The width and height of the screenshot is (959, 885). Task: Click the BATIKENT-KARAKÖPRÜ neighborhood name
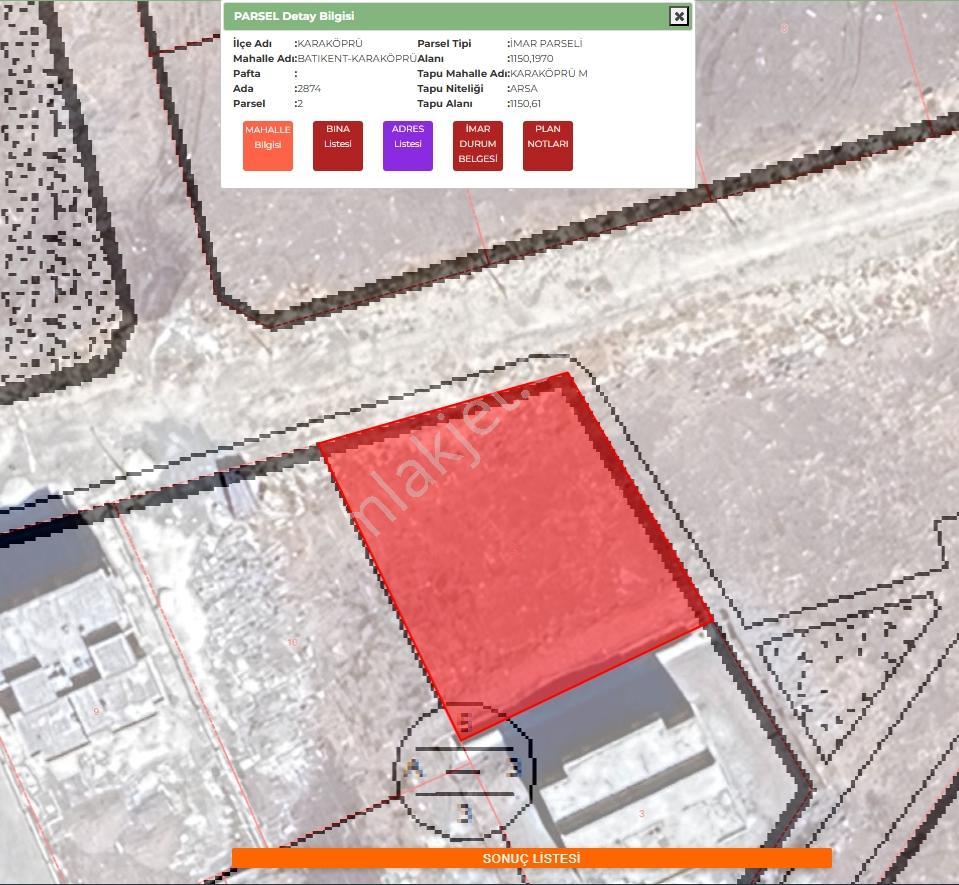pyautogui.click(x=357, y=59)
